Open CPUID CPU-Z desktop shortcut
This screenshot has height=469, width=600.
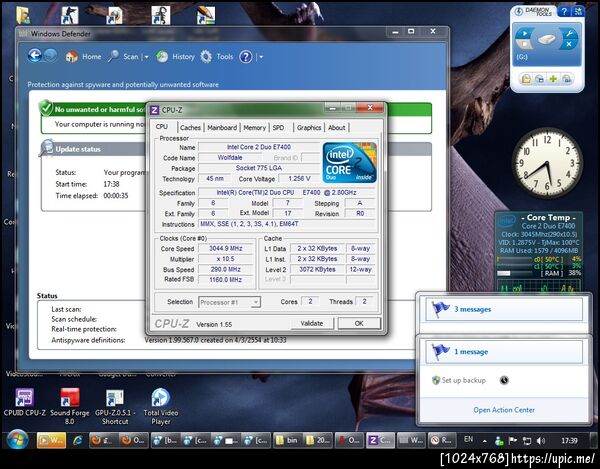click(25, 398)
